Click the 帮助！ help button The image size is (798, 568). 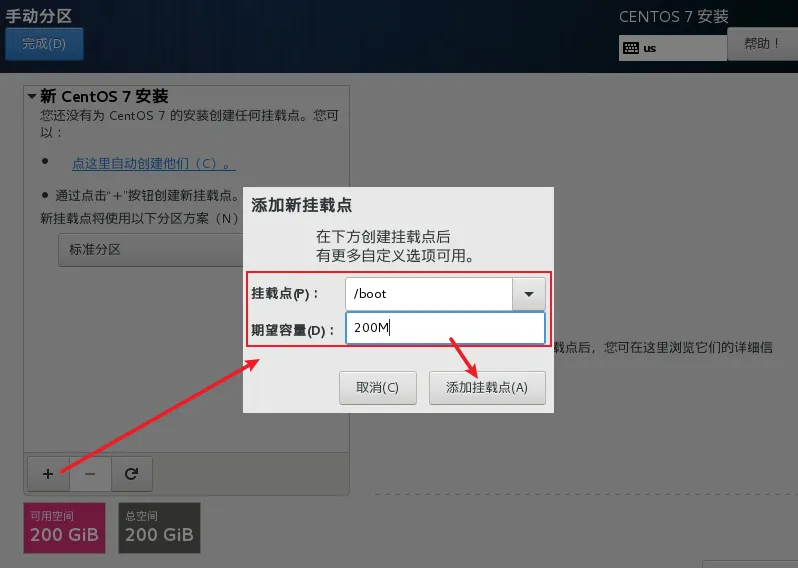tap(762, 44)
